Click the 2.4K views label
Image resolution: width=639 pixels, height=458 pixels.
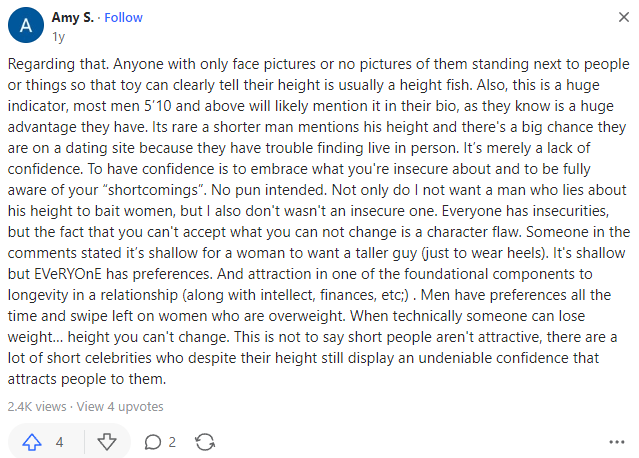point(37,406)
